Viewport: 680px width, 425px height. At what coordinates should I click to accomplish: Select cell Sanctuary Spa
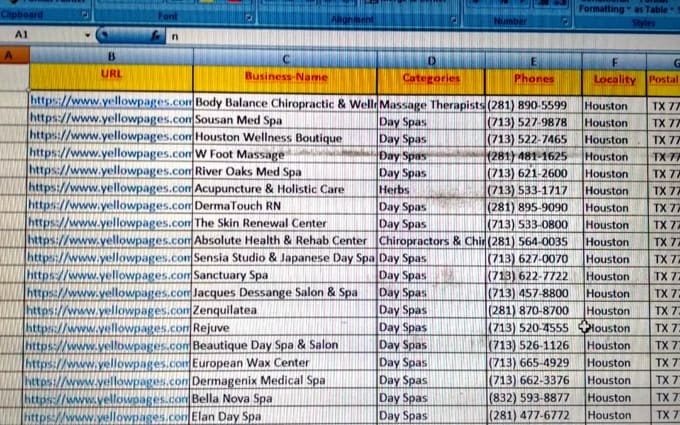click(284, 275)
